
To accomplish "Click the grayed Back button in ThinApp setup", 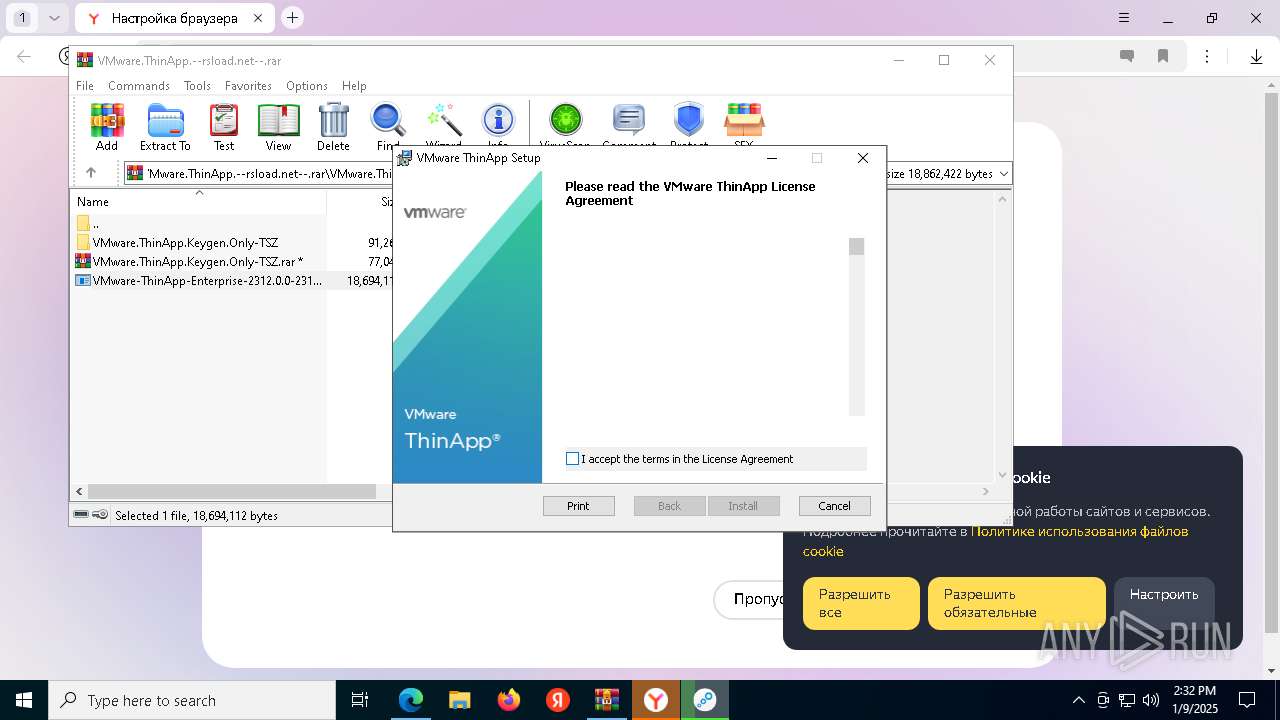I will [669, 506].
